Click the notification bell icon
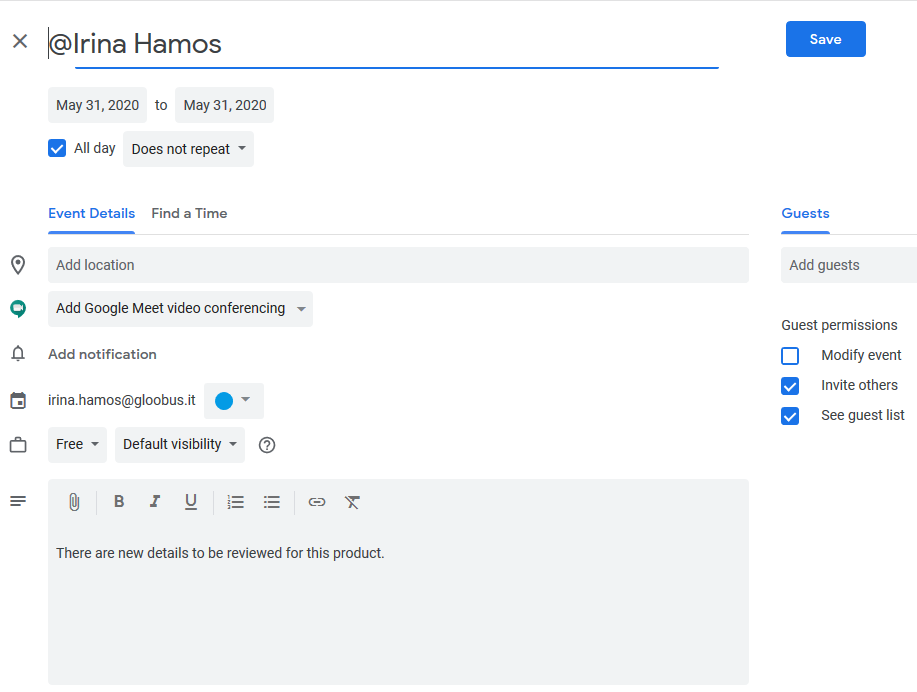The height and width of the screenshot is (692, 917). [x=18, y=354]
